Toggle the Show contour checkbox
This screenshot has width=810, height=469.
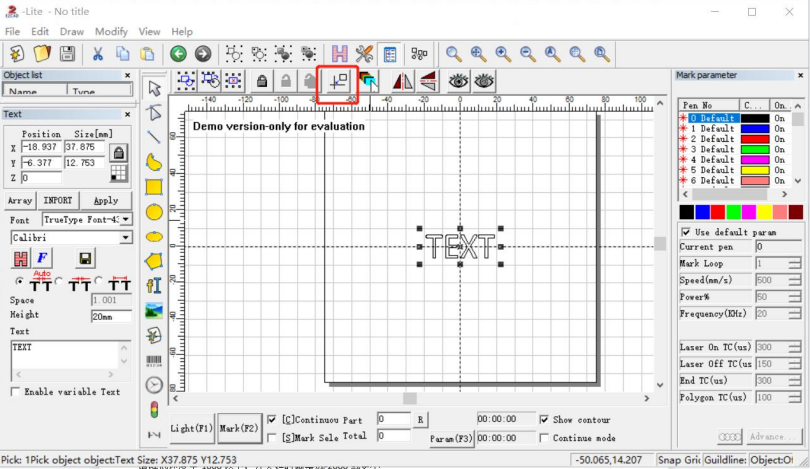[544, 420]
